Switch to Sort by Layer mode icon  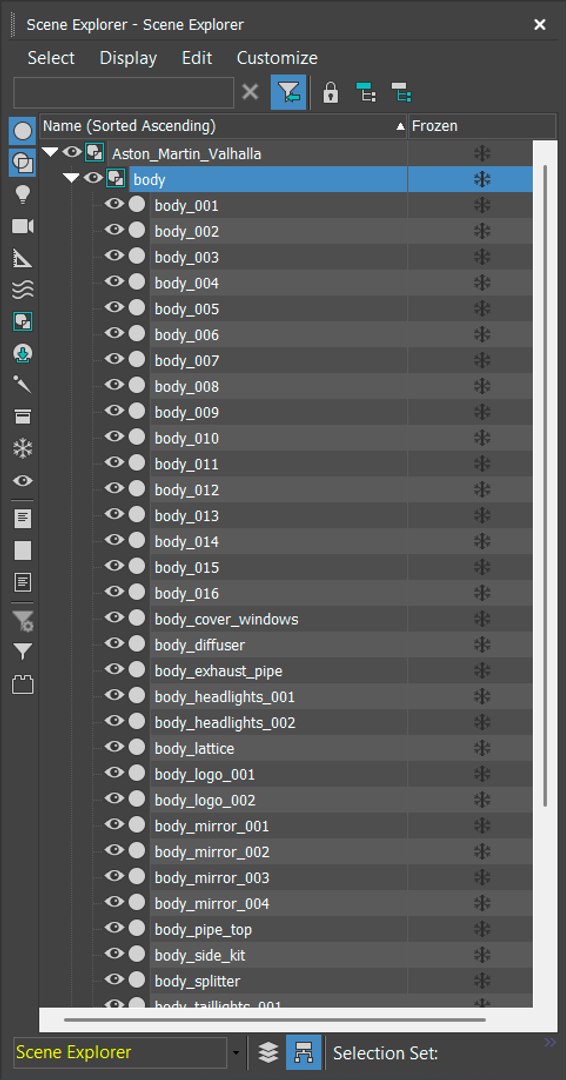click(269, 1052)
